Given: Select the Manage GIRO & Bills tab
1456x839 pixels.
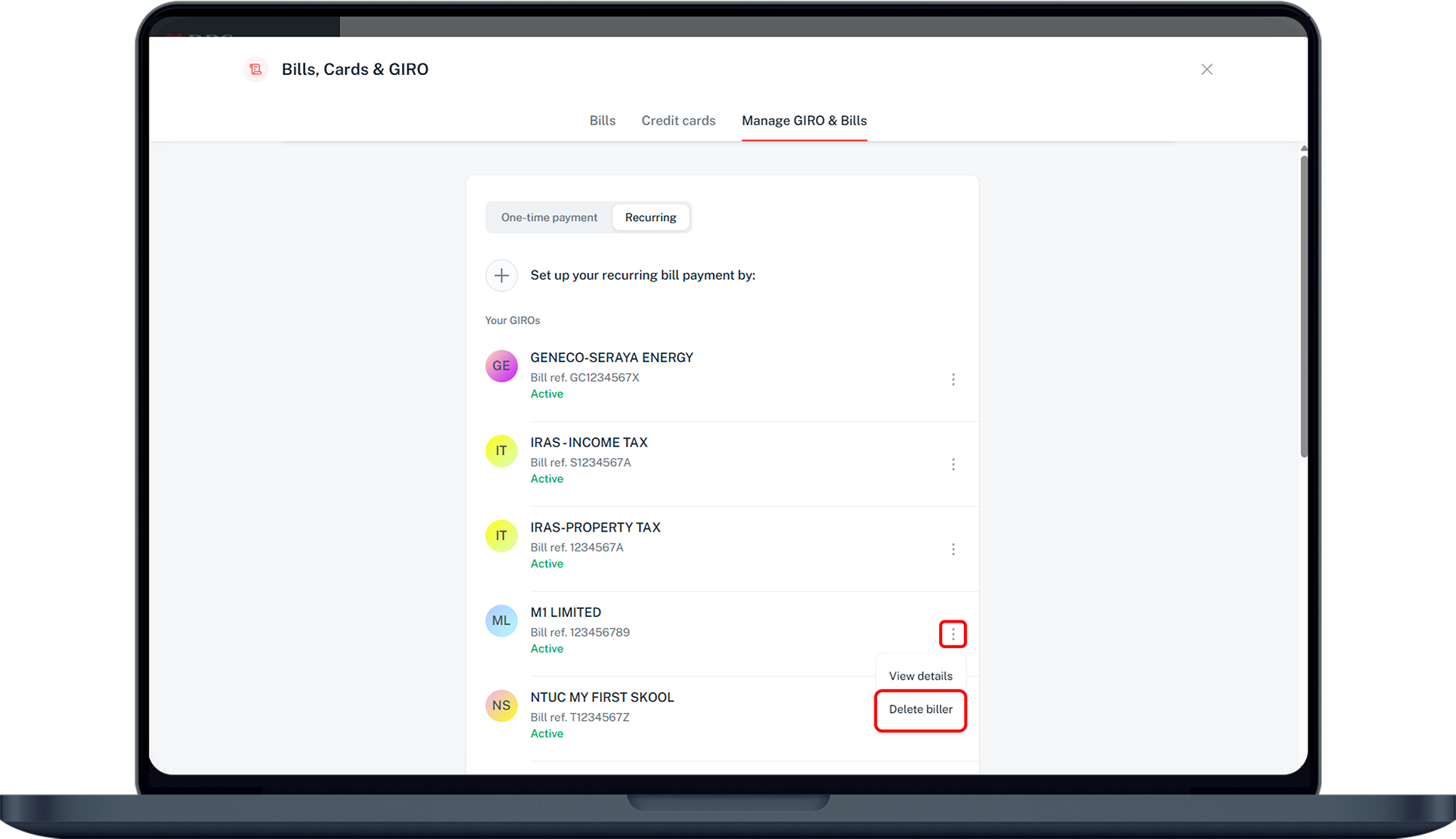Looking at the screenshot, I should click(x=804, y=121).
